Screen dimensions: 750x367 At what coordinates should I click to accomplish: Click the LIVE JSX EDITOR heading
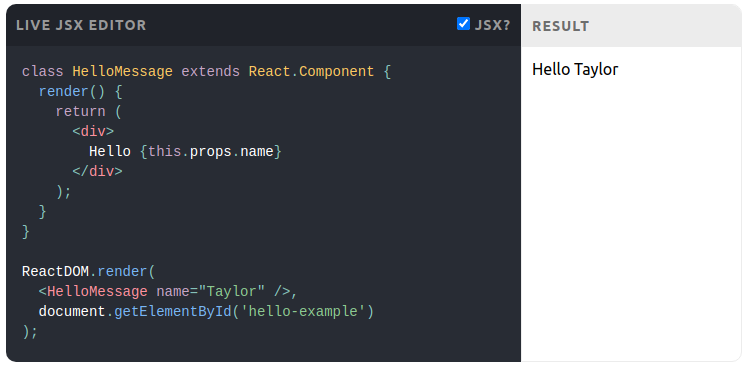[81, 25]
